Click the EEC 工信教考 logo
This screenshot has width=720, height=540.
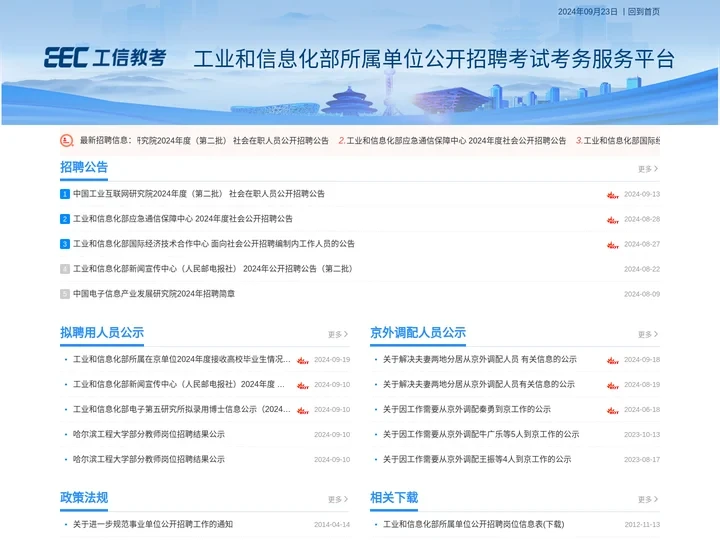[x=105, y=58]
